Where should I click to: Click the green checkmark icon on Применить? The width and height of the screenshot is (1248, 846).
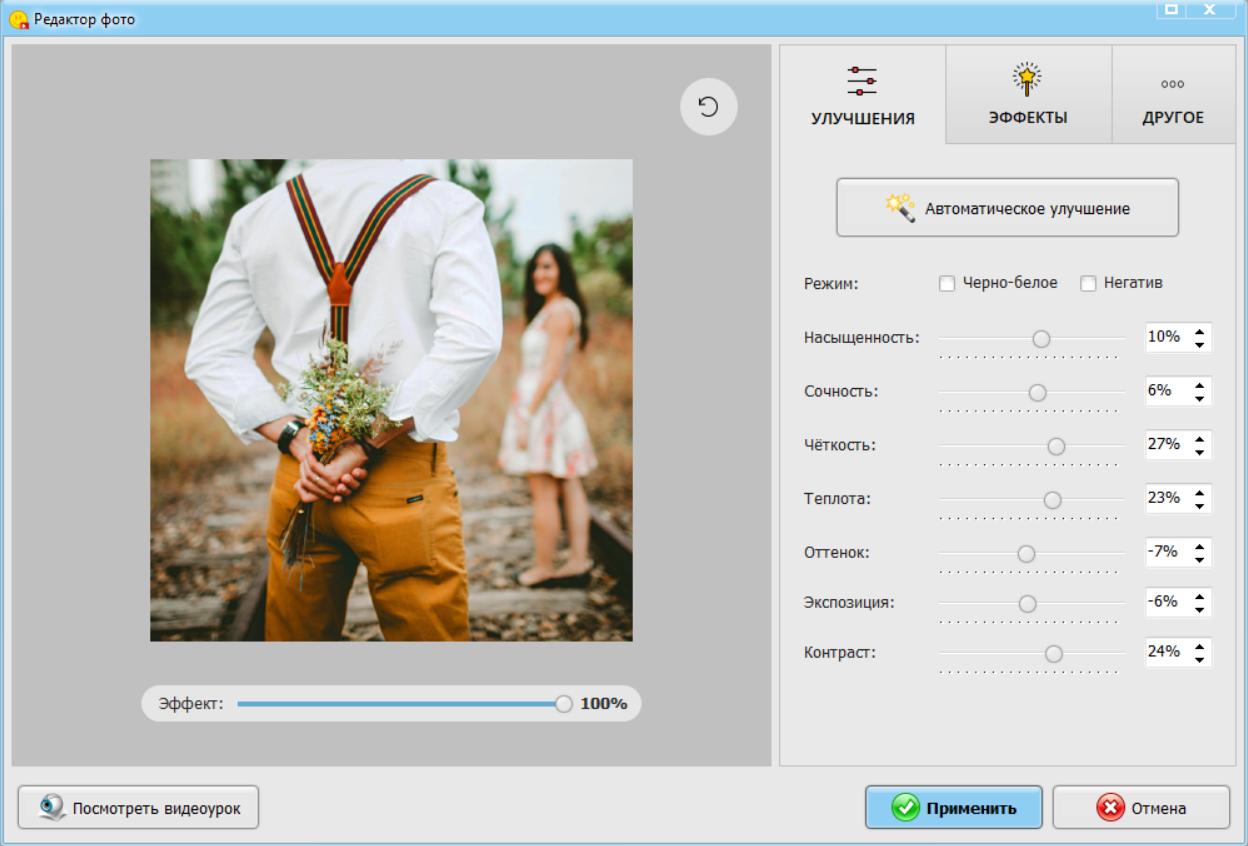906,808
